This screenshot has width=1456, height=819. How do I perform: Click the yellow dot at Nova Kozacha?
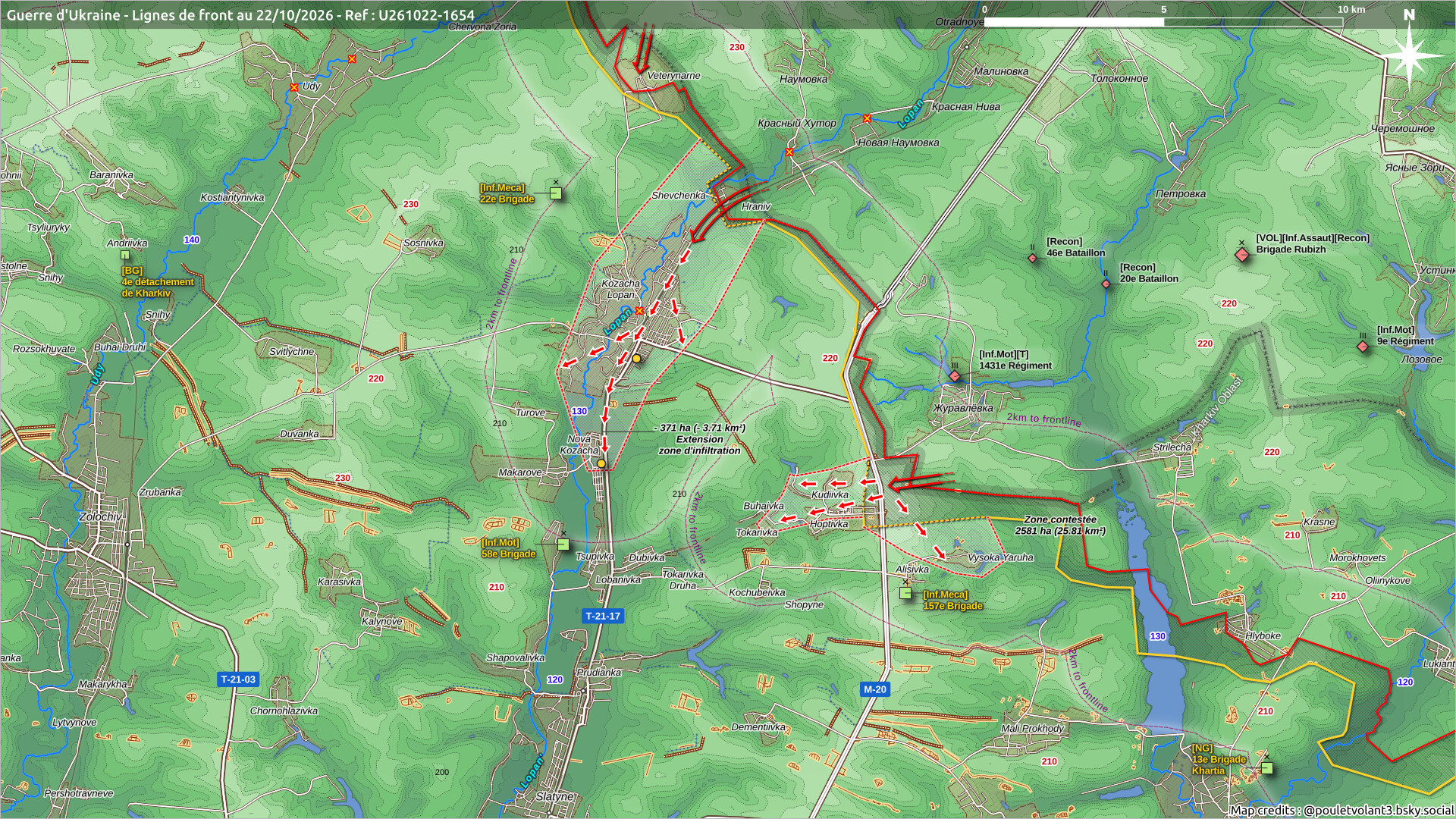(601, 463)
